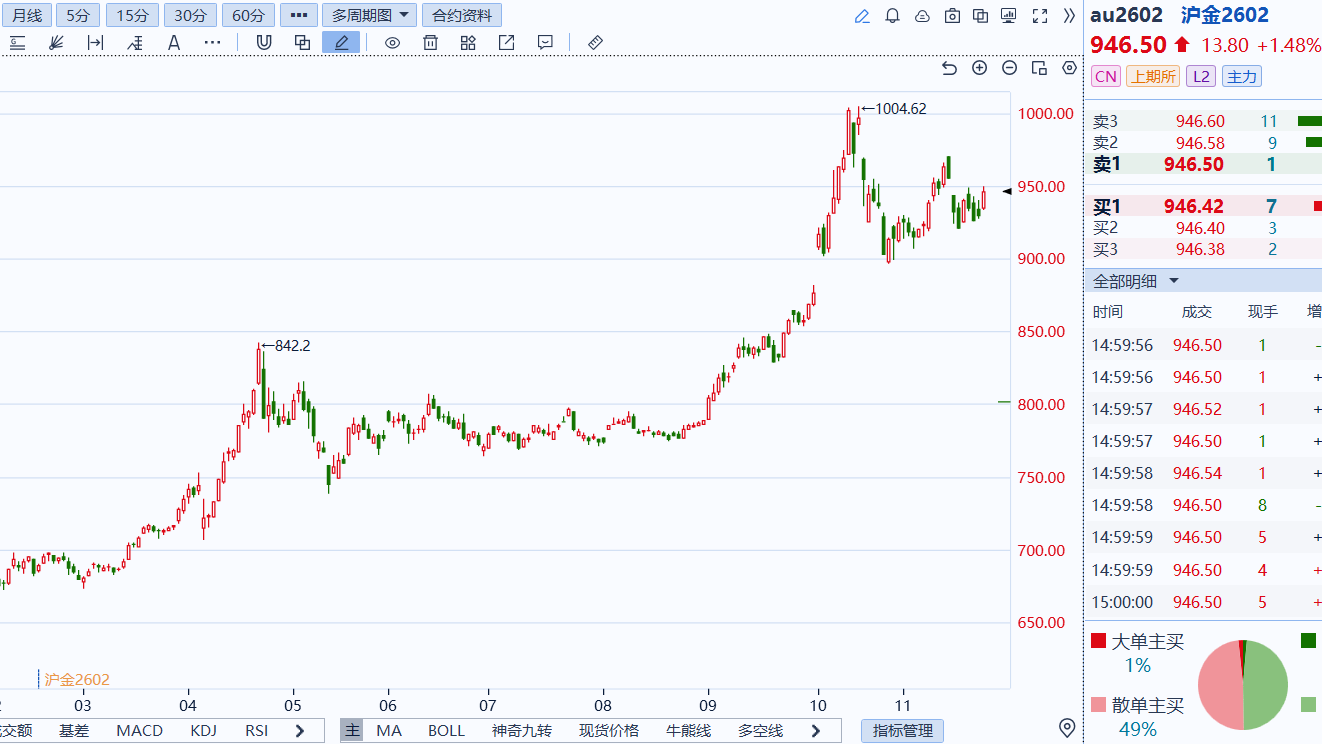Image resolution: width=1322 pixels, height=744 pixels.
Task: Open 指标管理 indicator management
Action: point(902,731)
